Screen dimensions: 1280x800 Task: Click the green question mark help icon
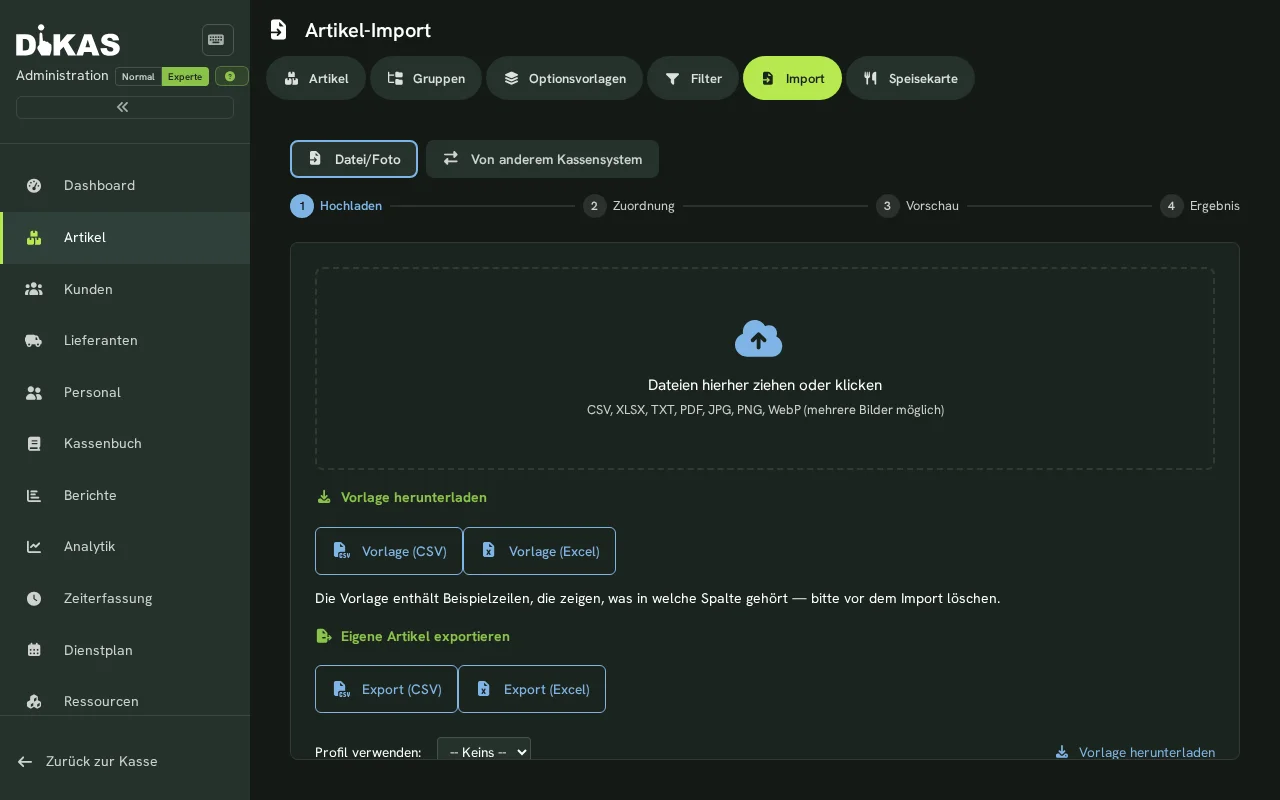(x=231, y=76)
